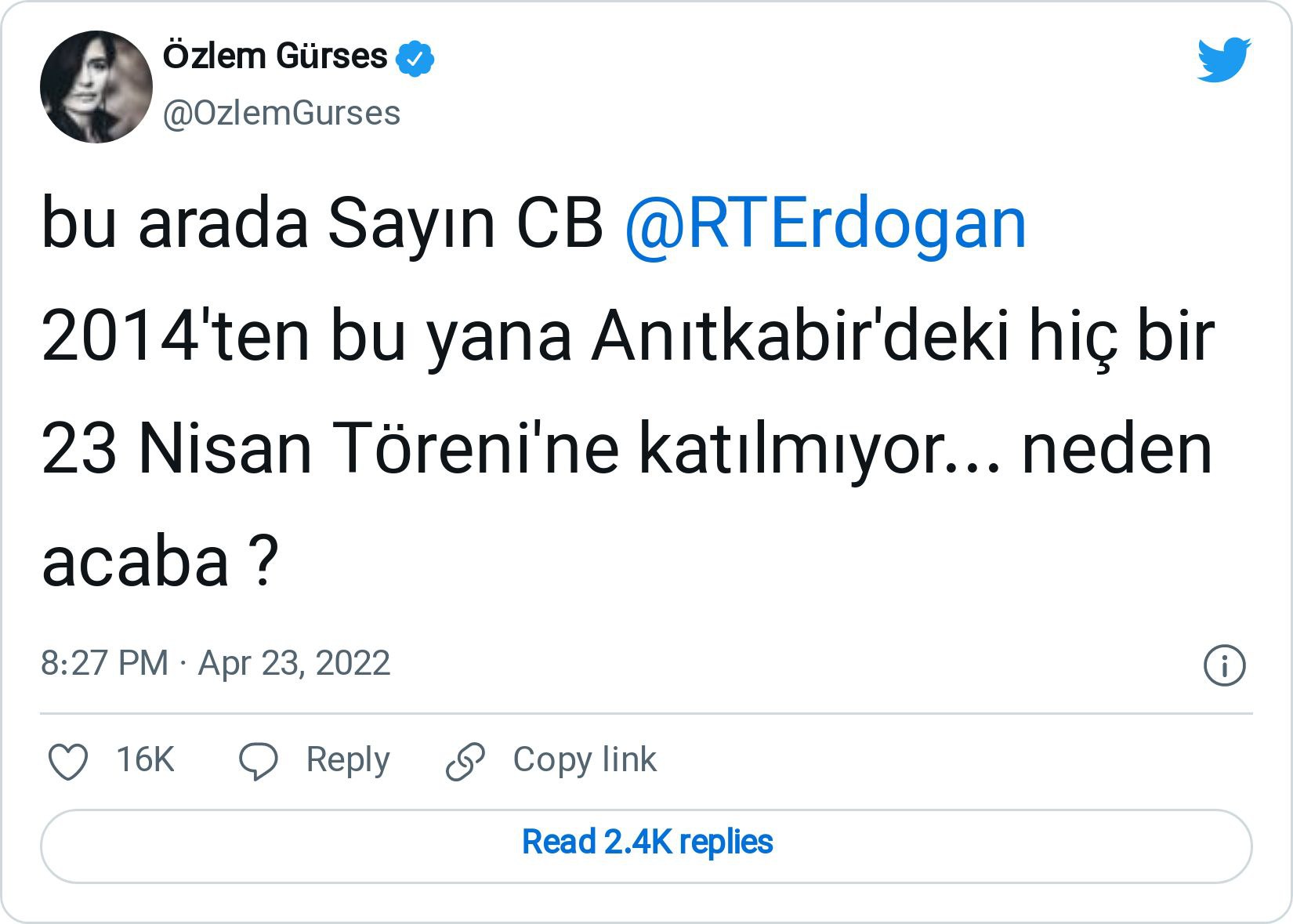Click the Apr 23, 2022 date
1293x924 pixels.
click(x=294, y=663)
